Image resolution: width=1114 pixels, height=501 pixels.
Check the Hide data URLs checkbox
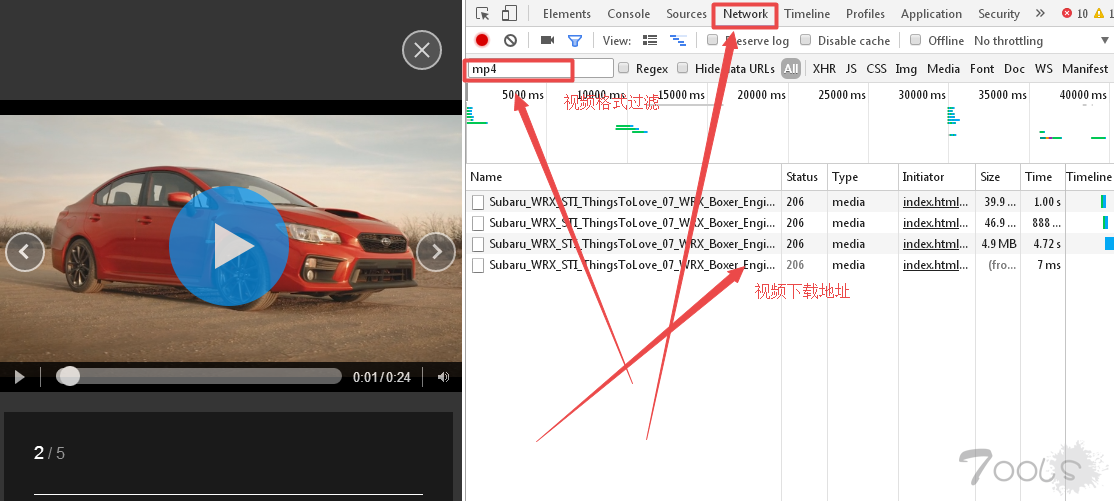pyautogui.click(x=682, y=68)
